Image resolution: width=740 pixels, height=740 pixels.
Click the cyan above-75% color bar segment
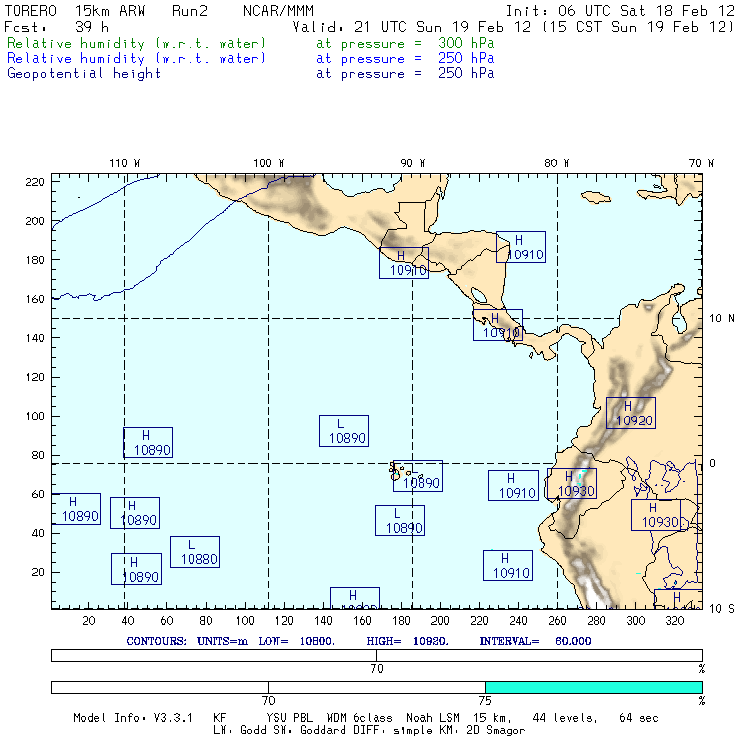pos(594,687)
